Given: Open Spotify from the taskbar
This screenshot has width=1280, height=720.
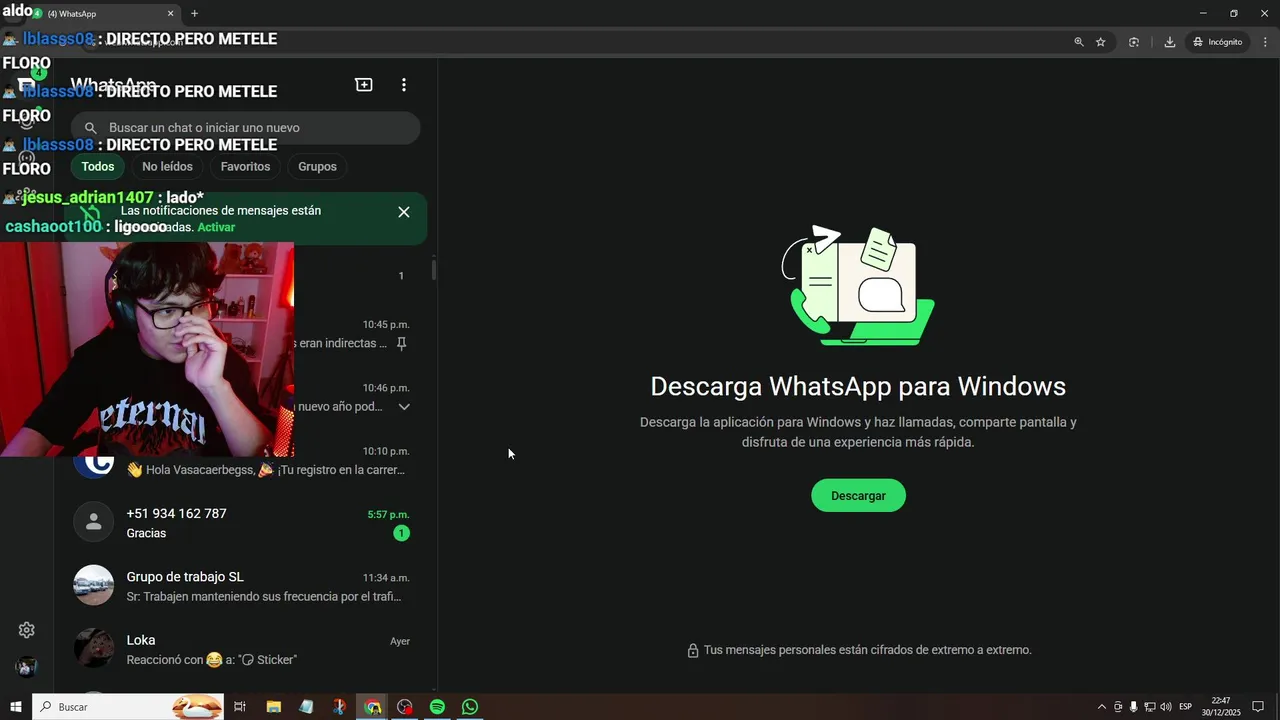Looking at the screenshot, I should tap(437, 707).
